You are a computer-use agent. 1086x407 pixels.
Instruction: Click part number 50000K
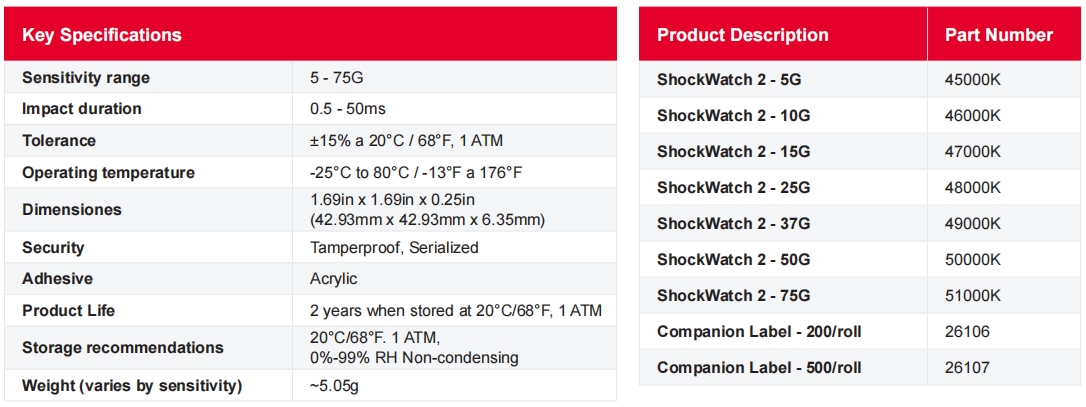(x=972, y=260)
